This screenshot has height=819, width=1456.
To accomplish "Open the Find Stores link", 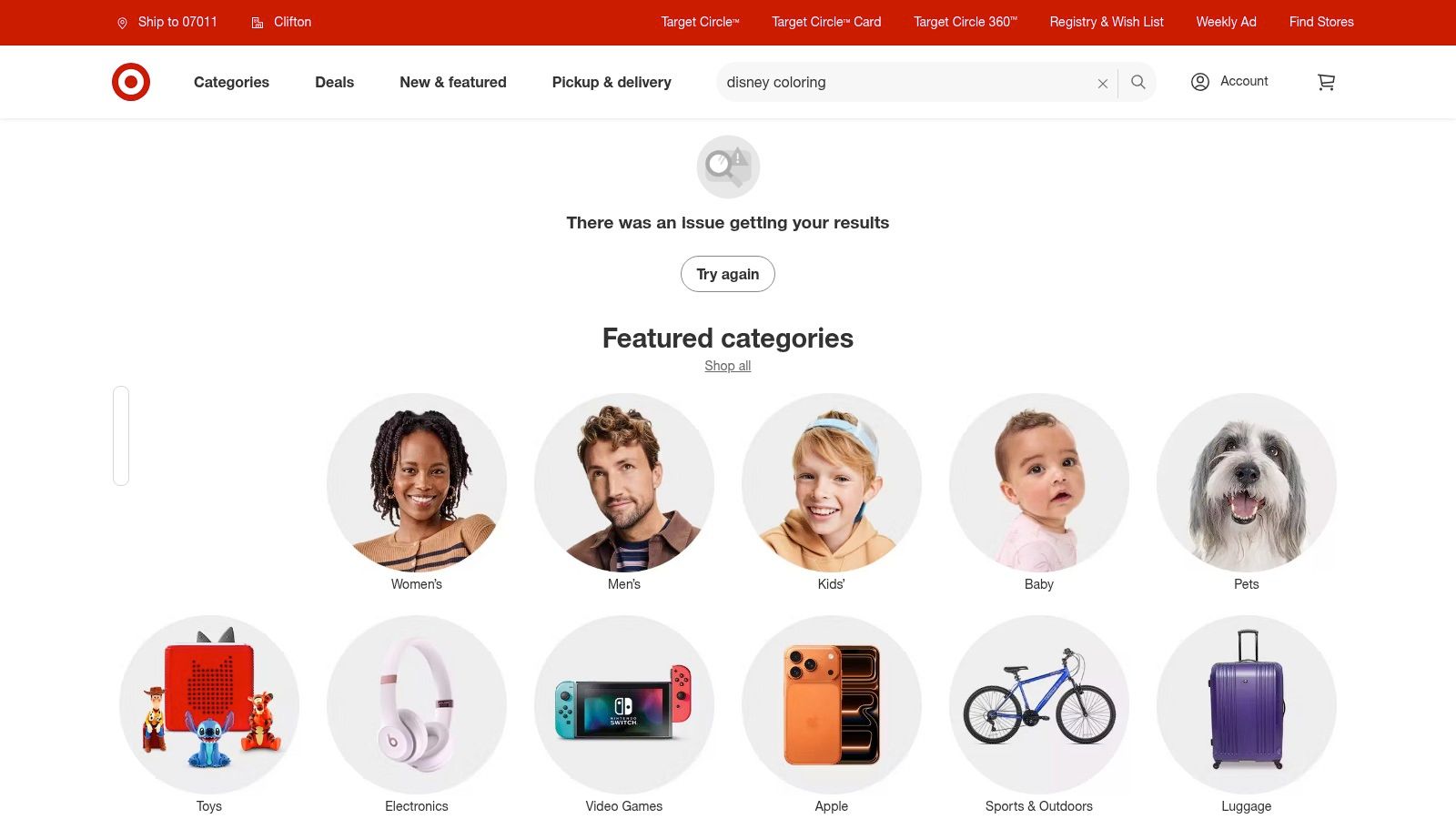I will [1321, 22].
